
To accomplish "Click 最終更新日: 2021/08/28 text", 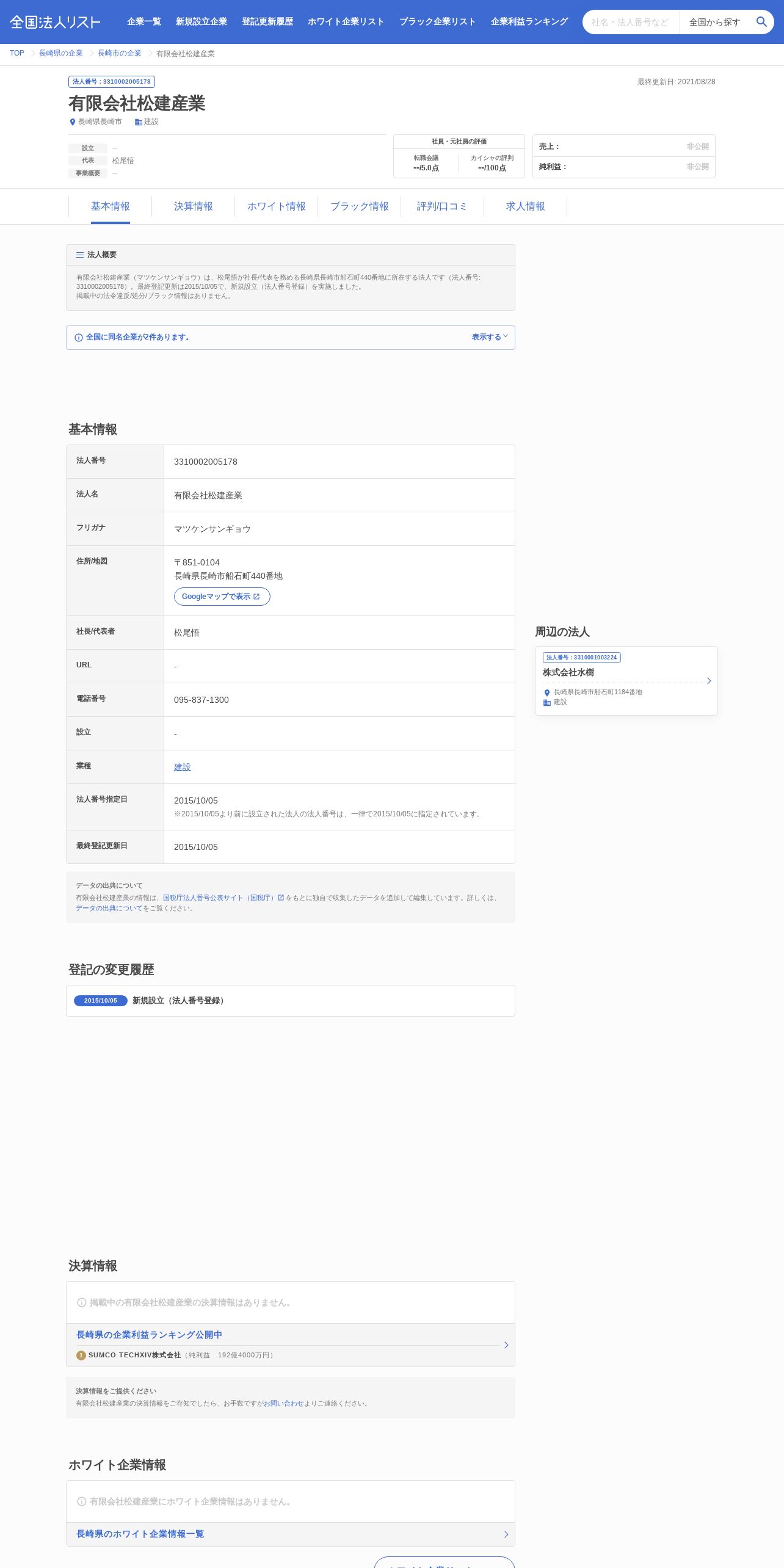I will pos(677,82).
